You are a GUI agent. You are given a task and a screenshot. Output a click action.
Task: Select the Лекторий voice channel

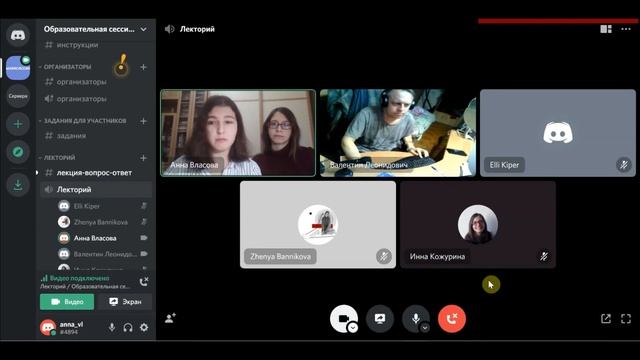96,189
